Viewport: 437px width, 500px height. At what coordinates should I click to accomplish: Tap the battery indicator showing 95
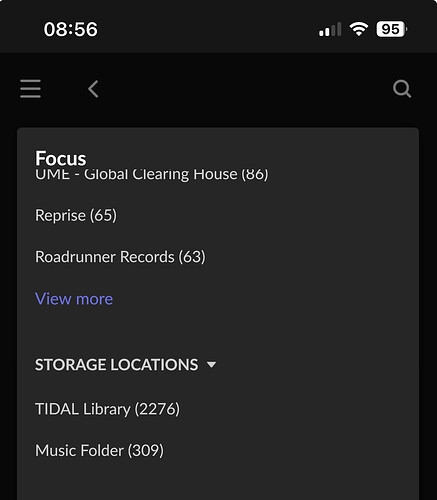[391, 29]
